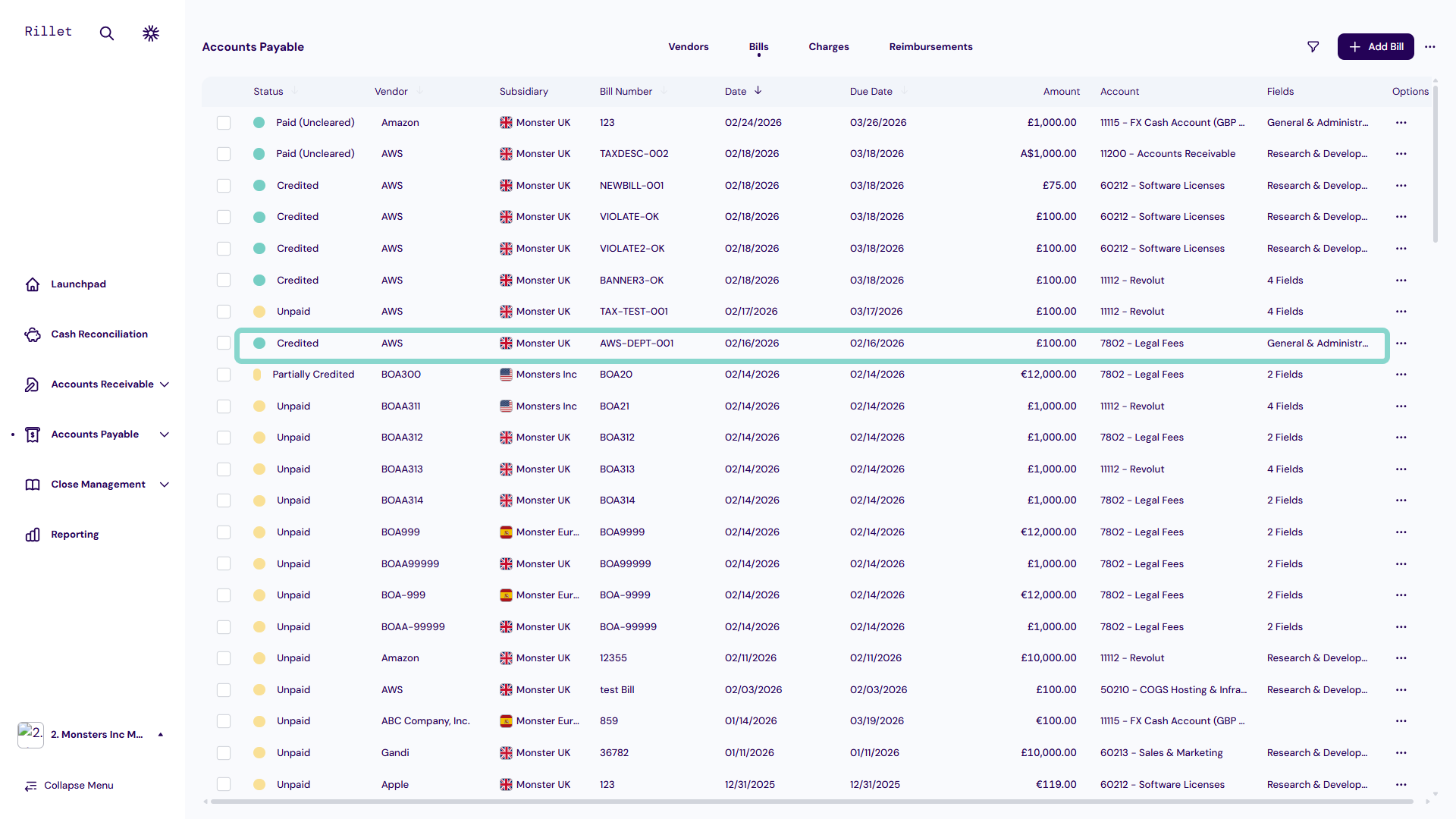Expand the Accounts Receivable menu chevron
Image resolution: width=1456 pixels, height=819 pixels.
tap(165, 384)
